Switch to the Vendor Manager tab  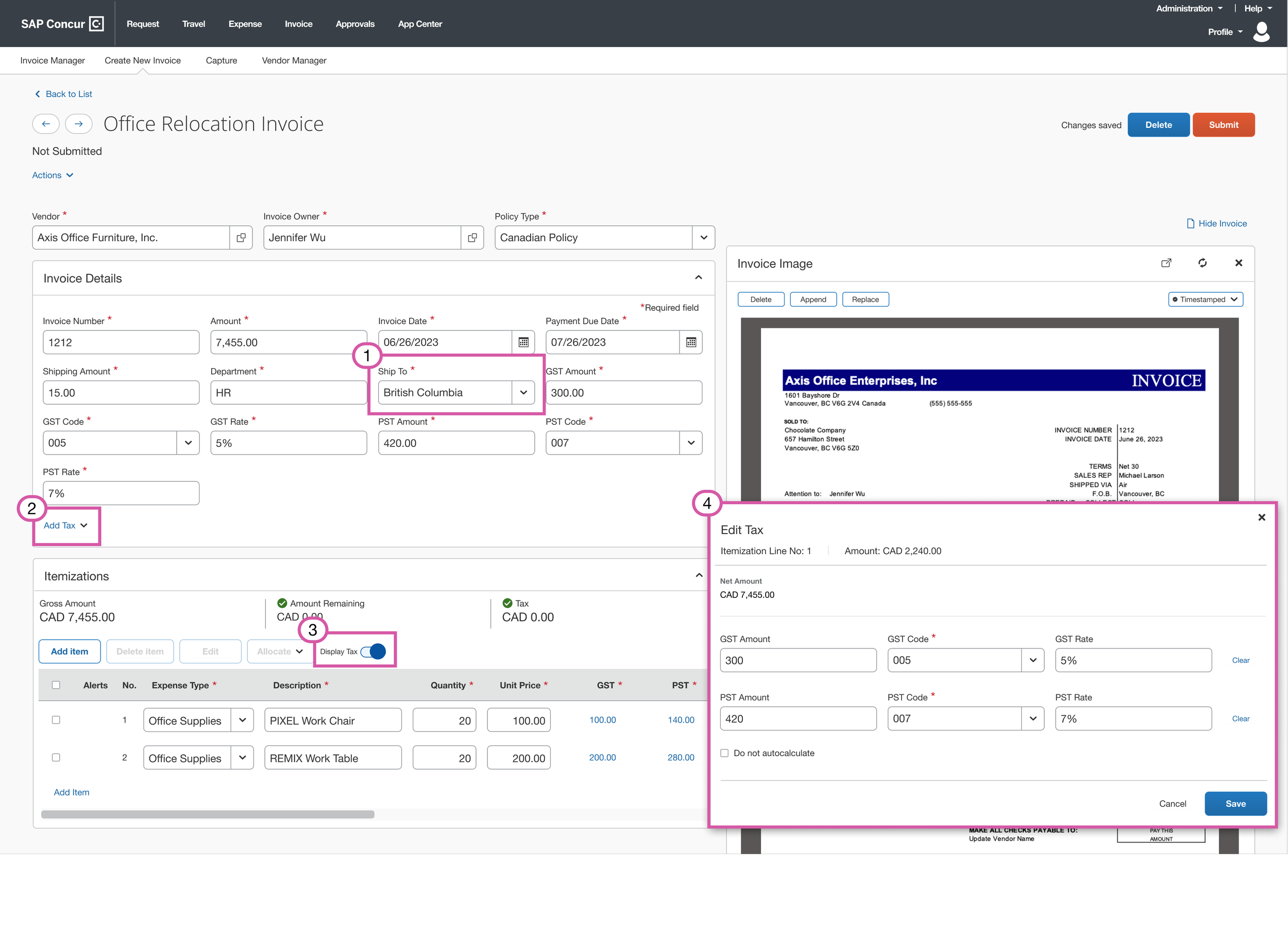click(x=294, y=60)
